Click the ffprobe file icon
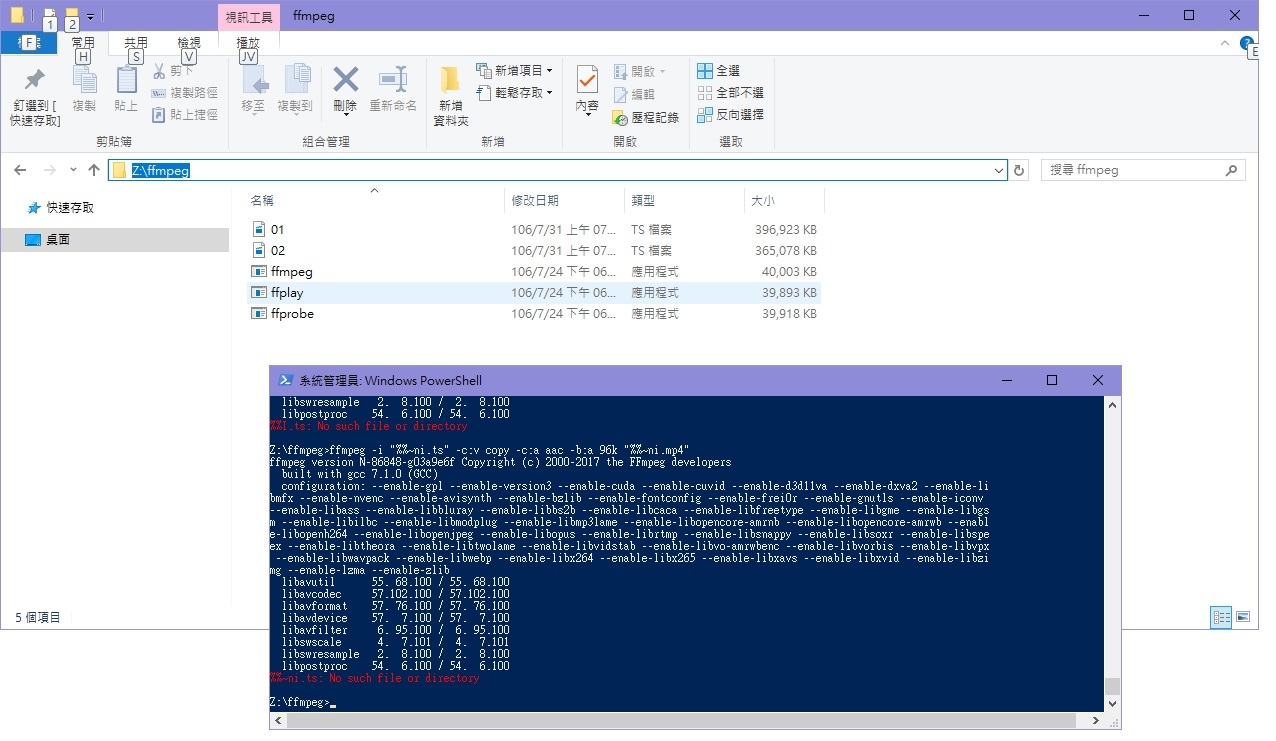 (x=258, y=314)
